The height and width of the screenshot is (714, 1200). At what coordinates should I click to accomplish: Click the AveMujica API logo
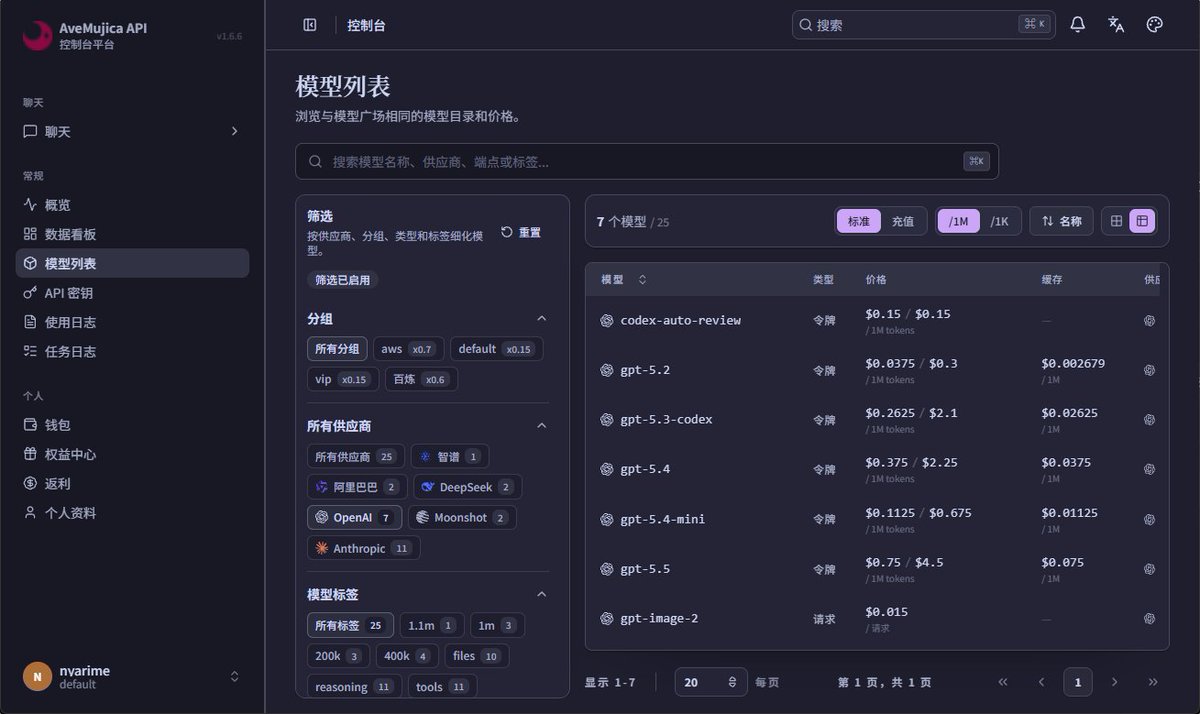coord(37,36)
